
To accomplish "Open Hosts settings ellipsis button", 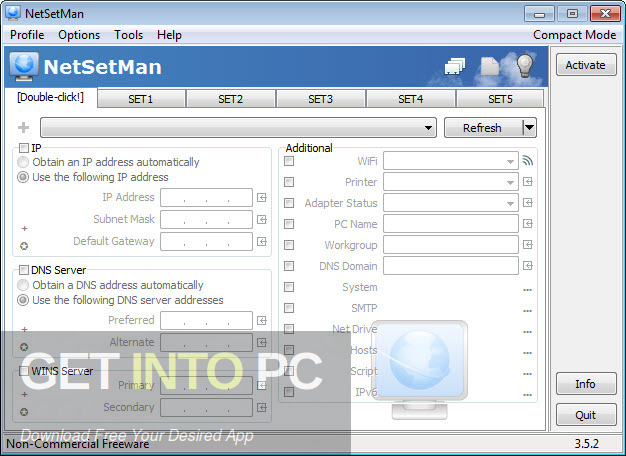I will point(527,353).
